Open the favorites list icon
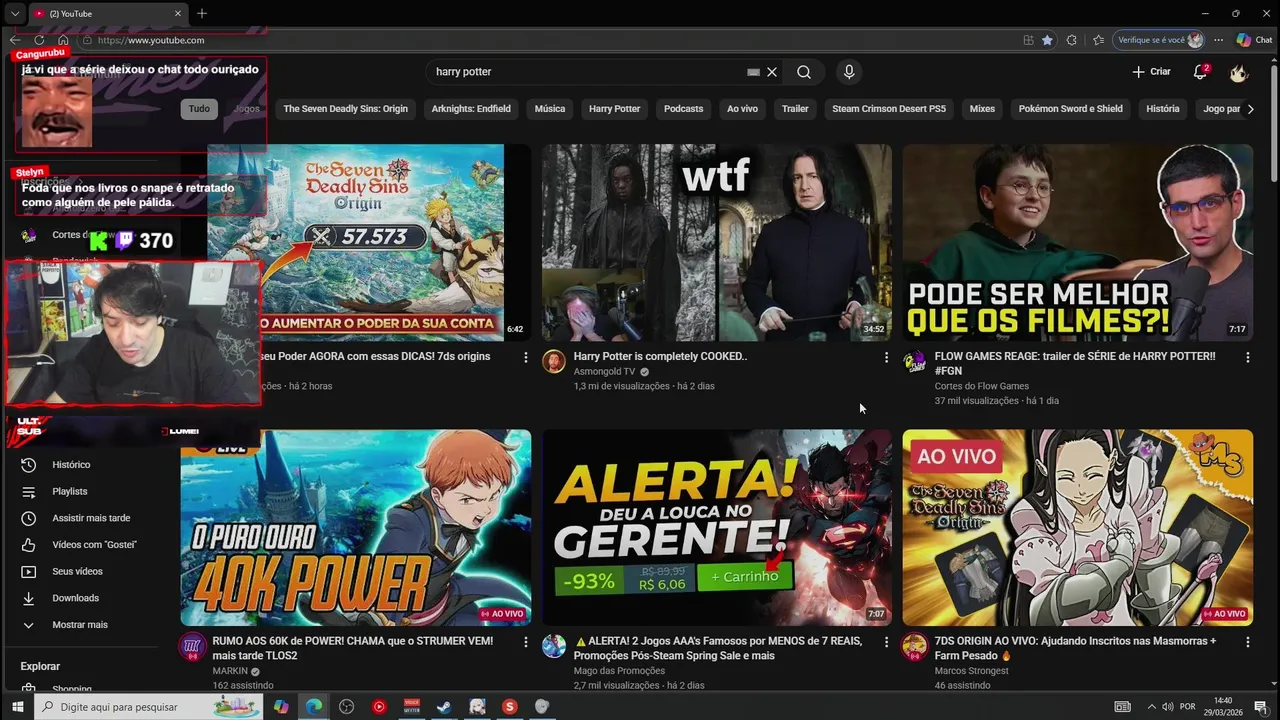1280x720 pixels. (x=1098, y=40)
